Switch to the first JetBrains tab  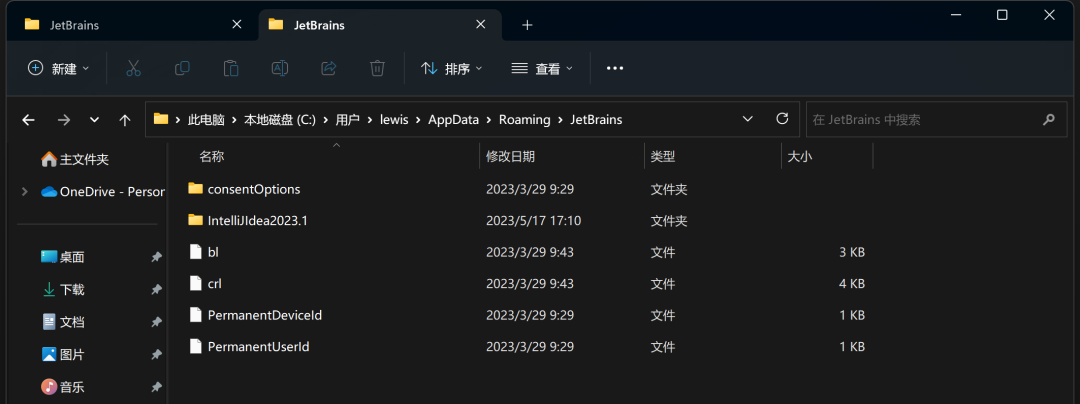131,25
